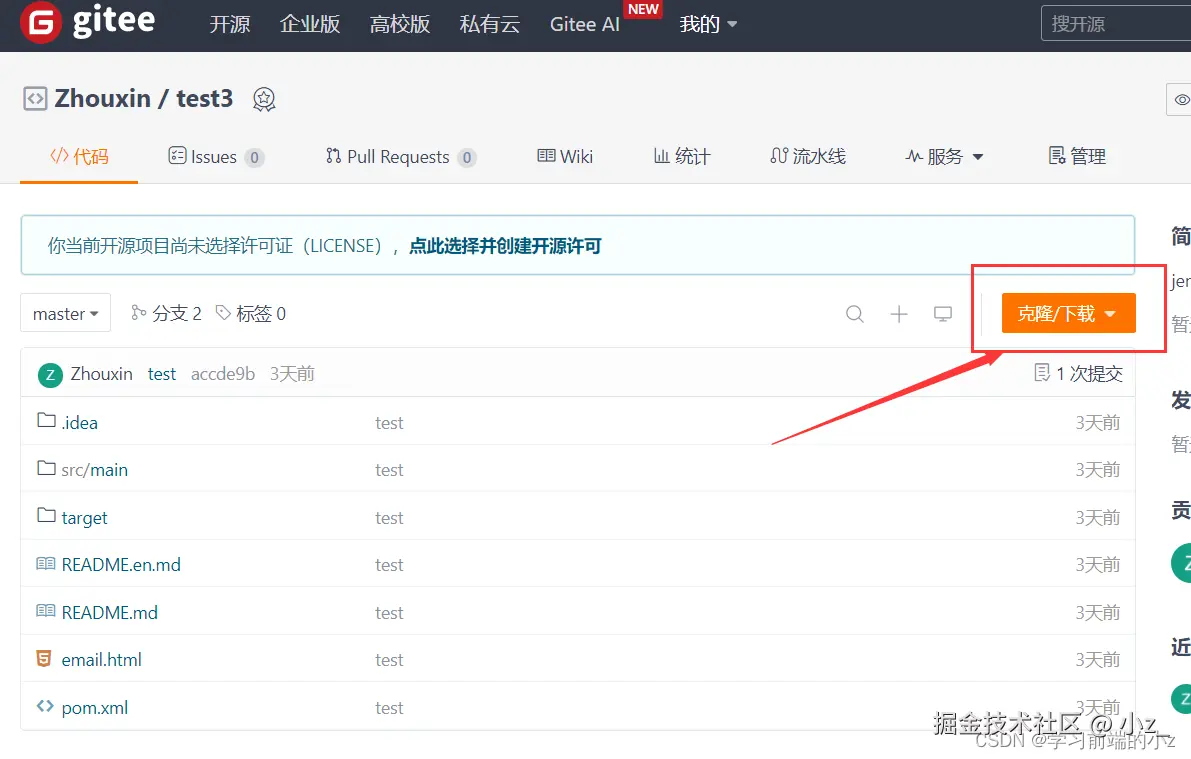The image size is (1191, 759).
Task: Open the email.html file
Action: coord(102,659)
